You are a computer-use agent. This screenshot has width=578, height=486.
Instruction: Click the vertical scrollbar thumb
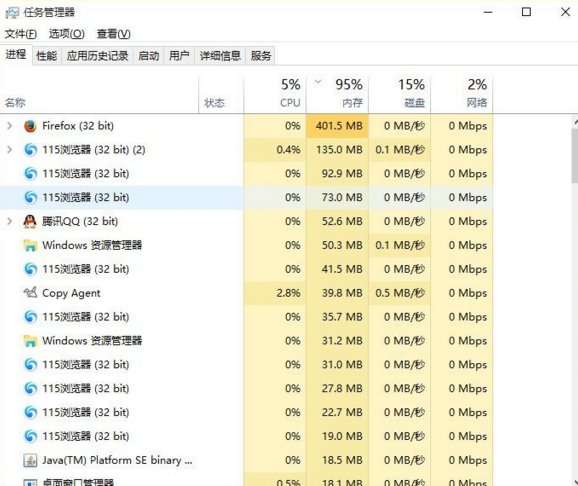point(575,155)
